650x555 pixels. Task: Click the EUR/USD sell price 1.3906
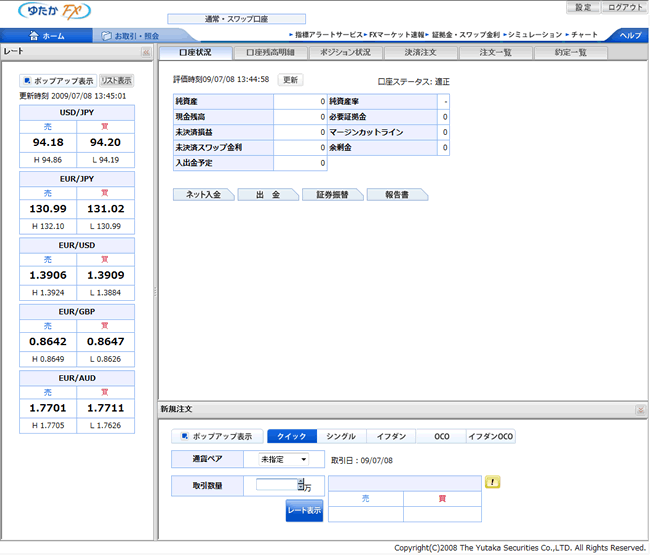pos(48,275)
